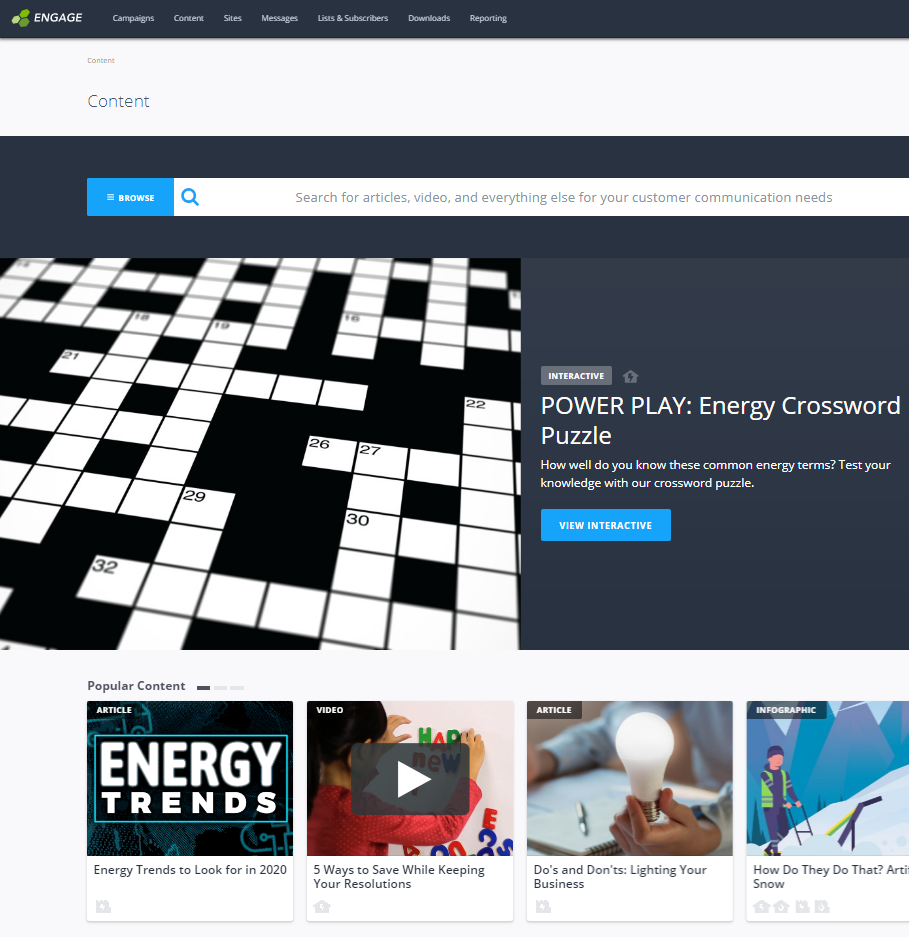Select the third Popular Content carousel indicator
The width and height of the screenshot is (909, 937).
coord(236,687)
